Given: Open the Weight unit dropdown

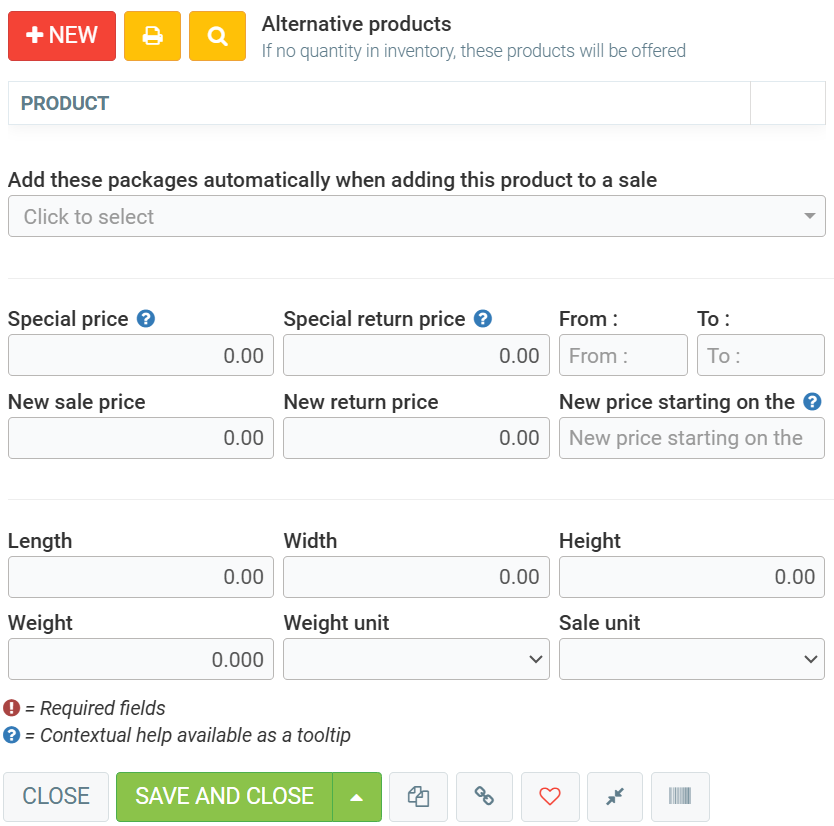Looking at the screenshot, I should point(416,659).
